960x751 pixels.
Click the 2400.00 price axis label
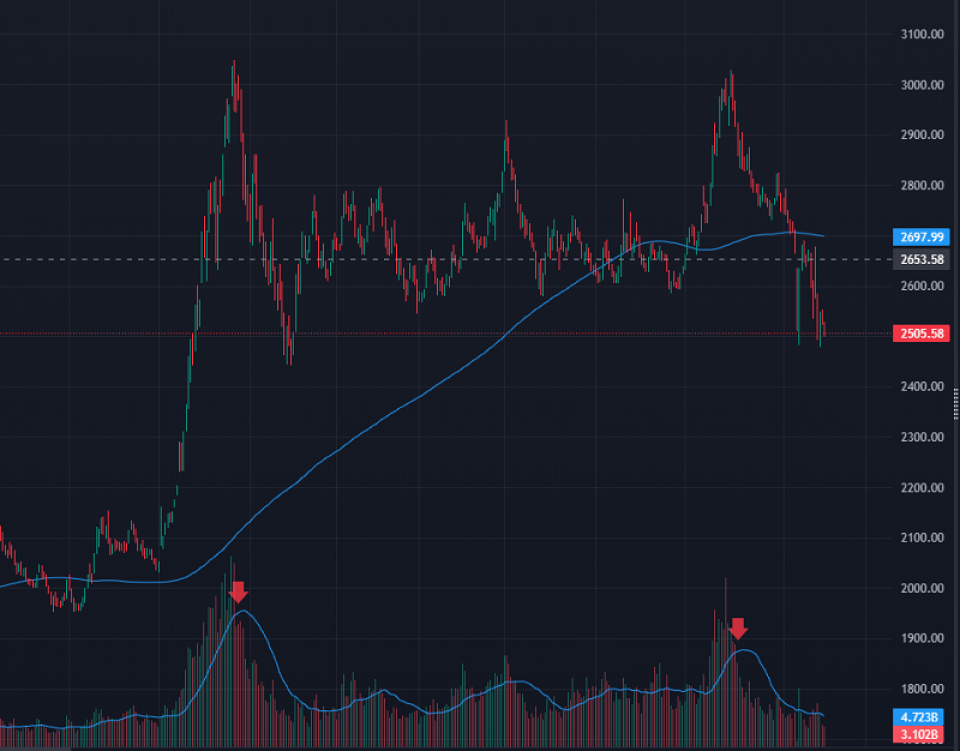pyautogui.click(x=922, y=387)
